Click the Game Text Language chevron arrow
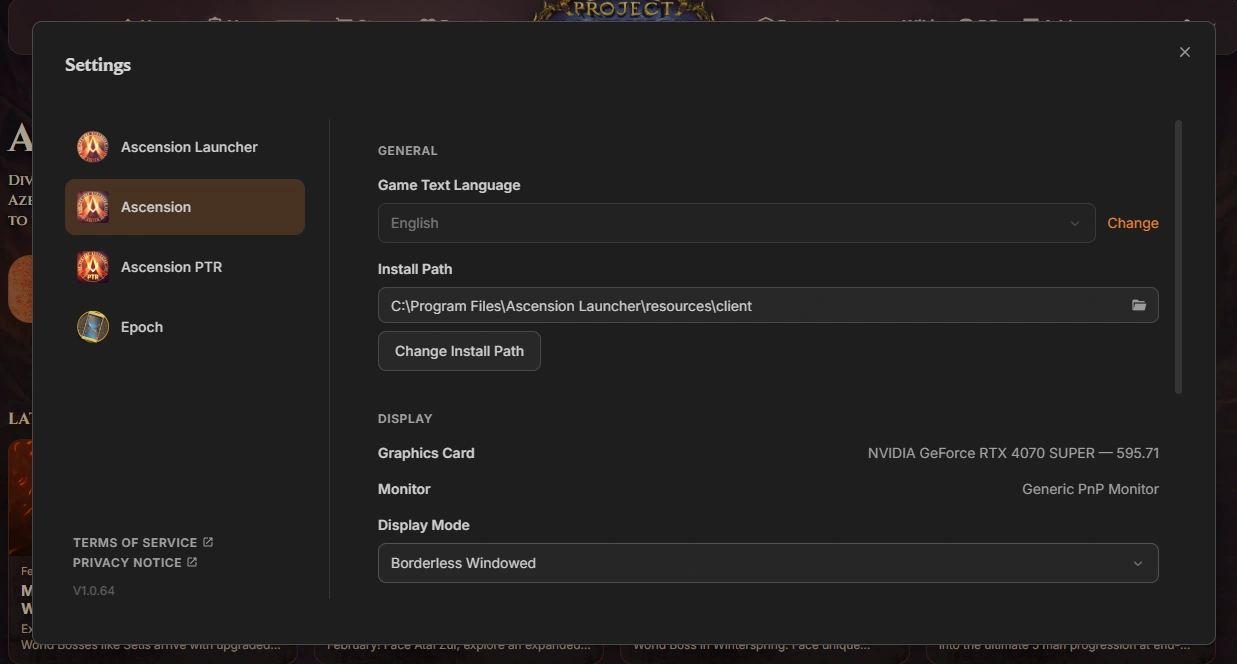 tap(1075, 223)
